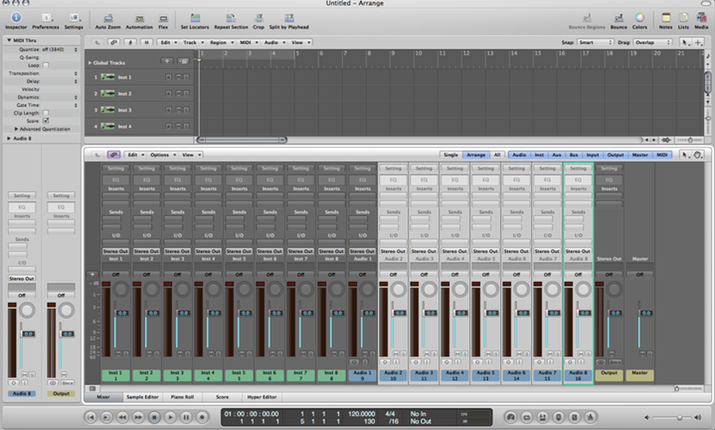
Task: Click the Preferences toolbar icon
Action: pyautogui.click(x=45, y=17)
